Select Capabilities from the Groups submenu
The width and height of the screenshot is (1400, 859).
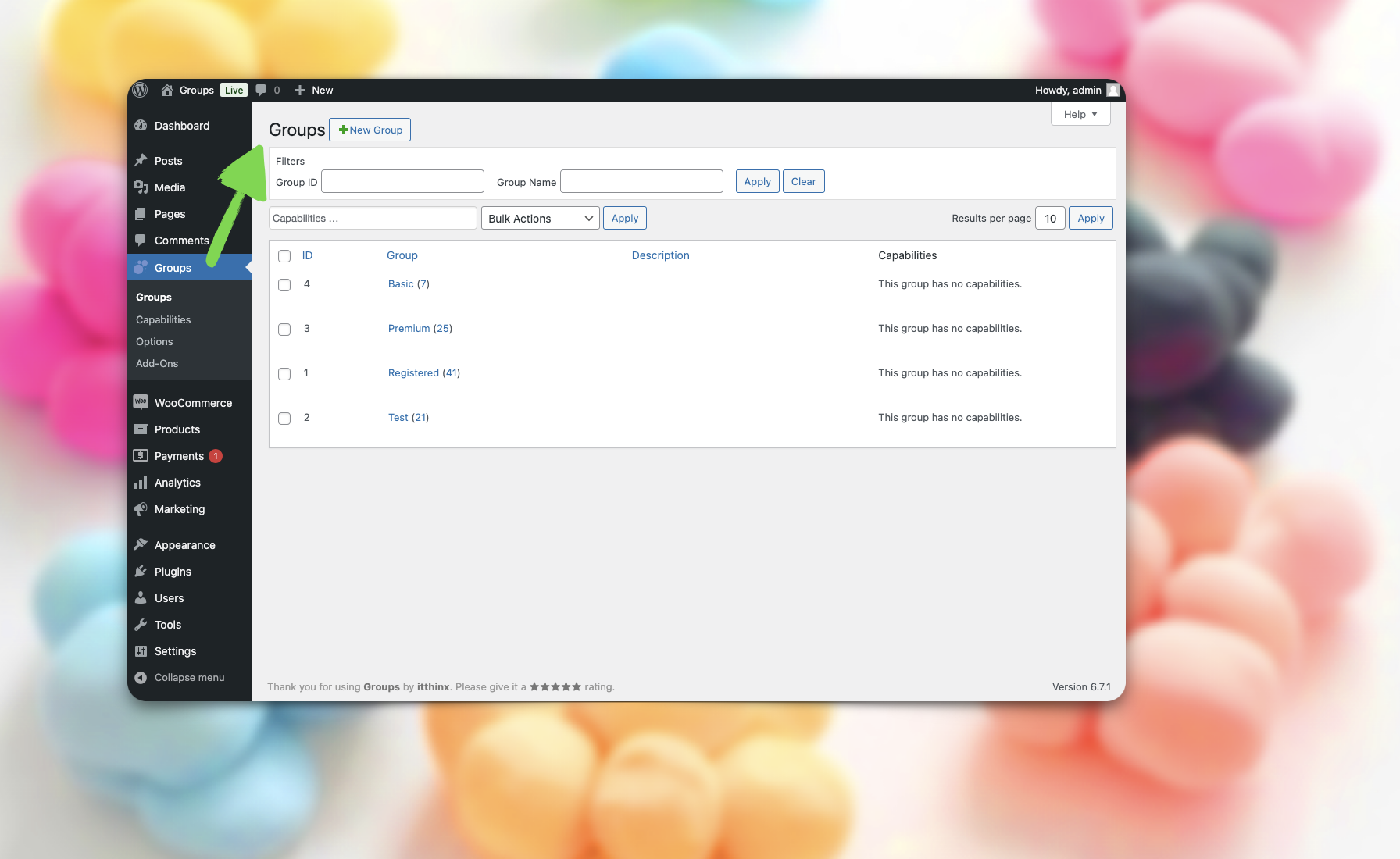point(163,319)
